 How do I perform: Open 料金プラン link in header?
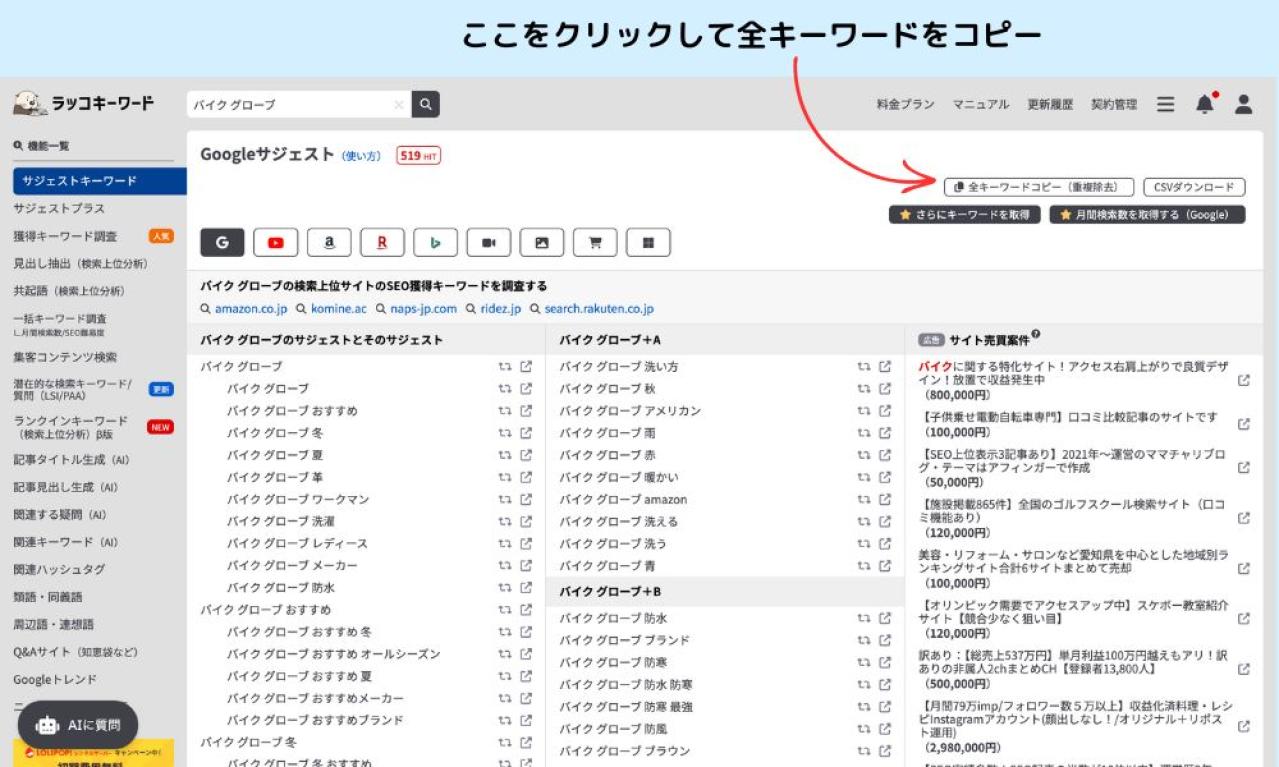(905, 104)
